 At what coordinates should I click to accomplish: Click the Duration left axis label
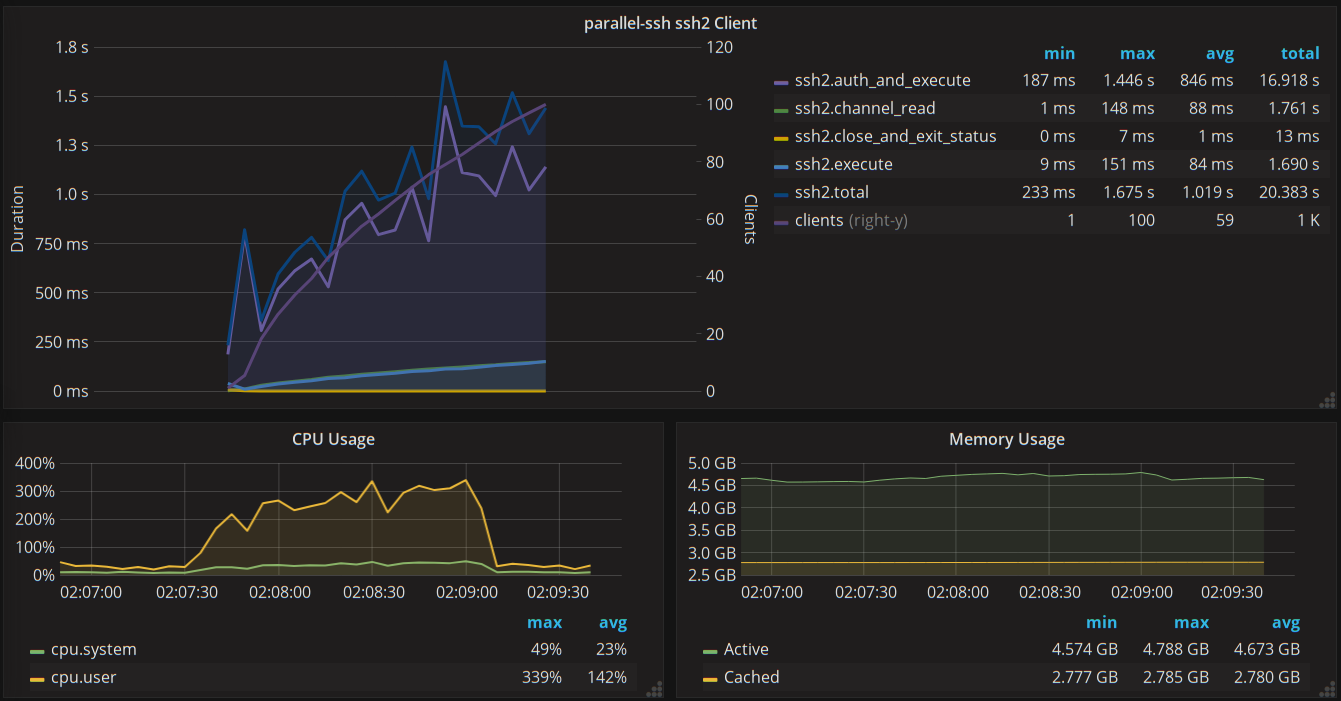[17, 219]
